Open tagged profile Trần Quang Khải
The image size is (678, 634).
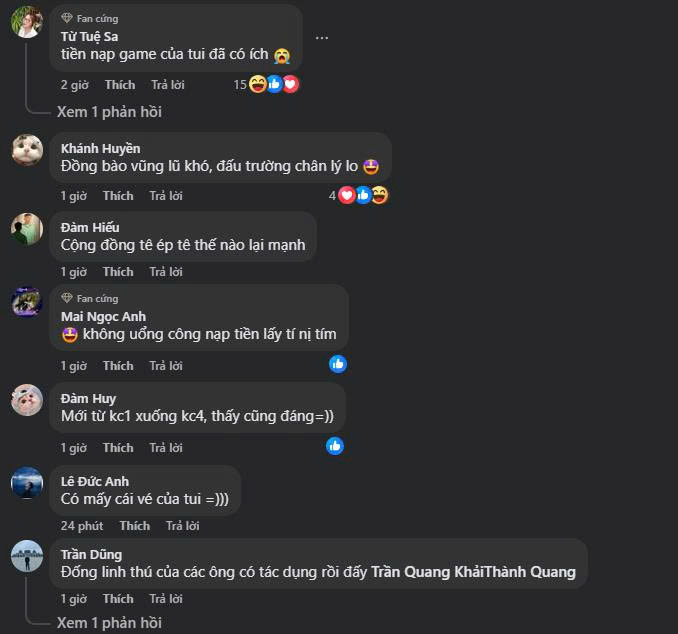(427, 572)
